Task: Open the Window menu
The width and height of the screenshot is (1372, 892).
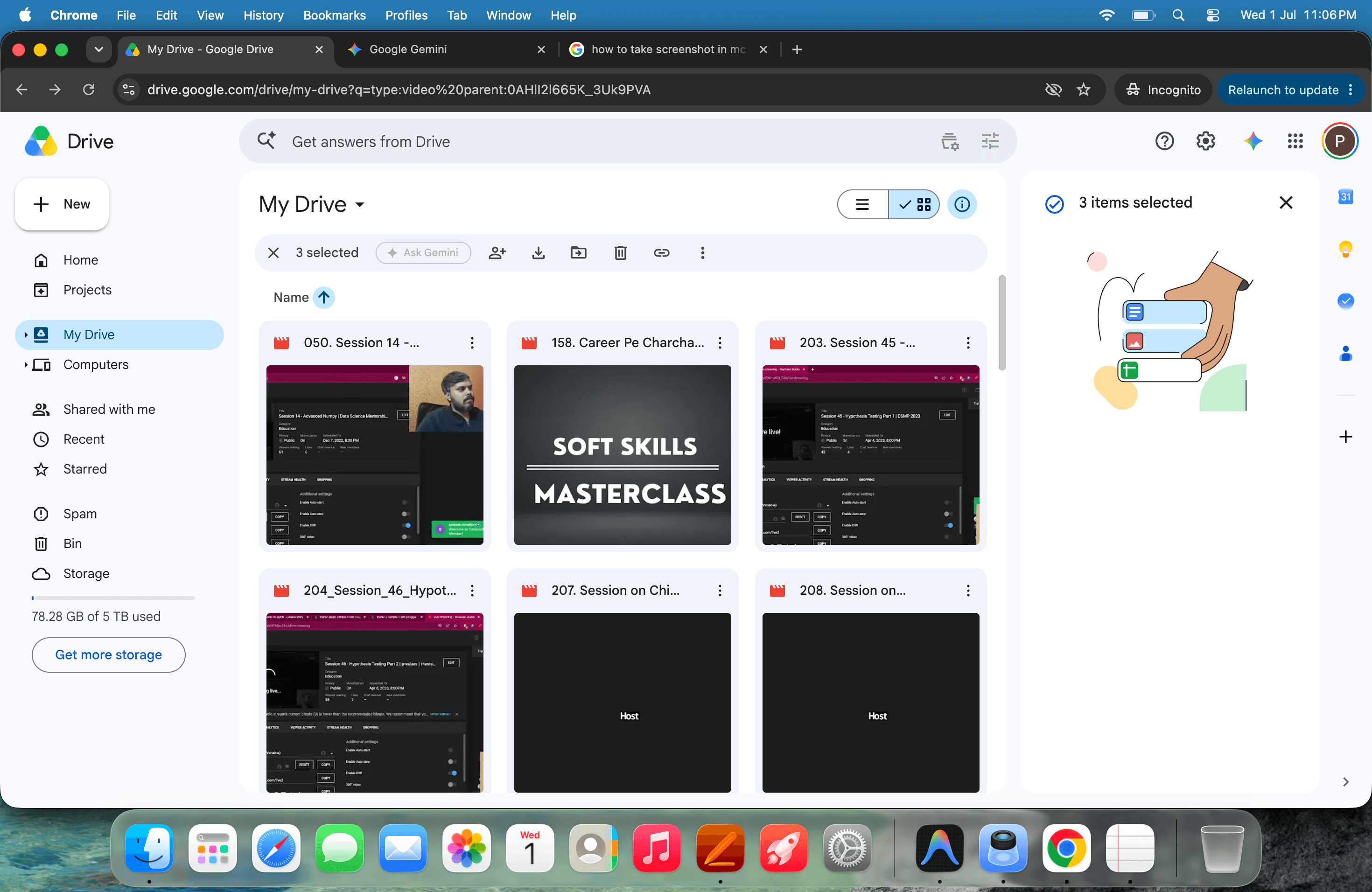Action: tap(508, 15)
